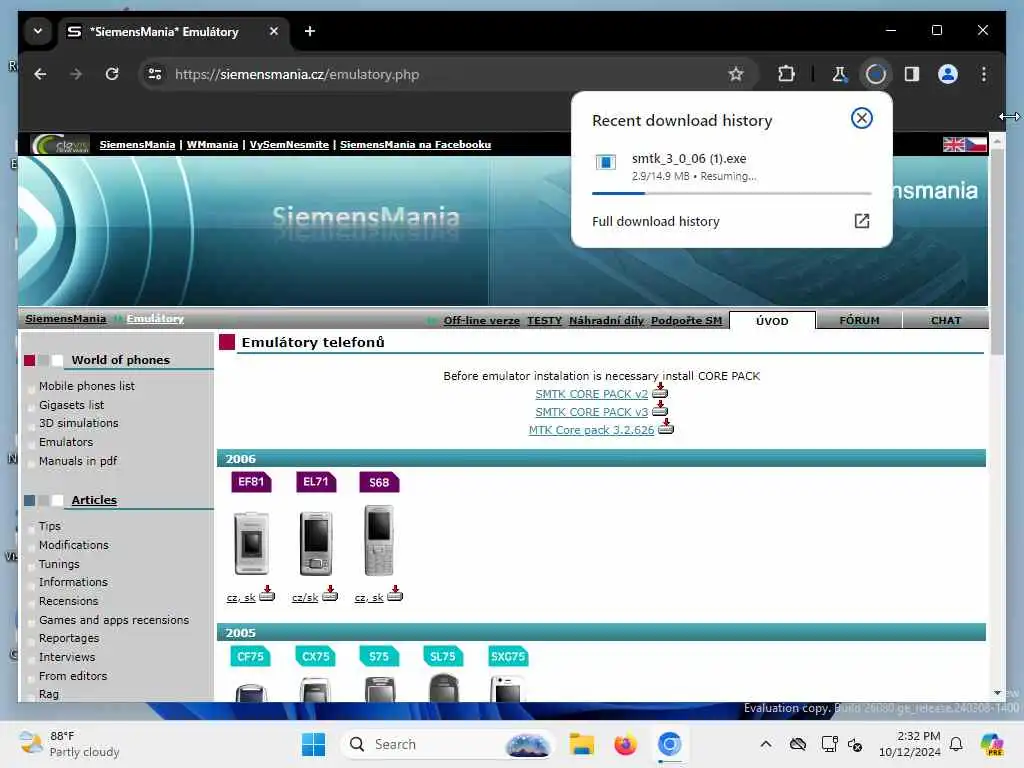Image resolution: width=1024 pixels, height=768 pixels.
Task: Show hidden system tray icons
Action: [765, 744]
